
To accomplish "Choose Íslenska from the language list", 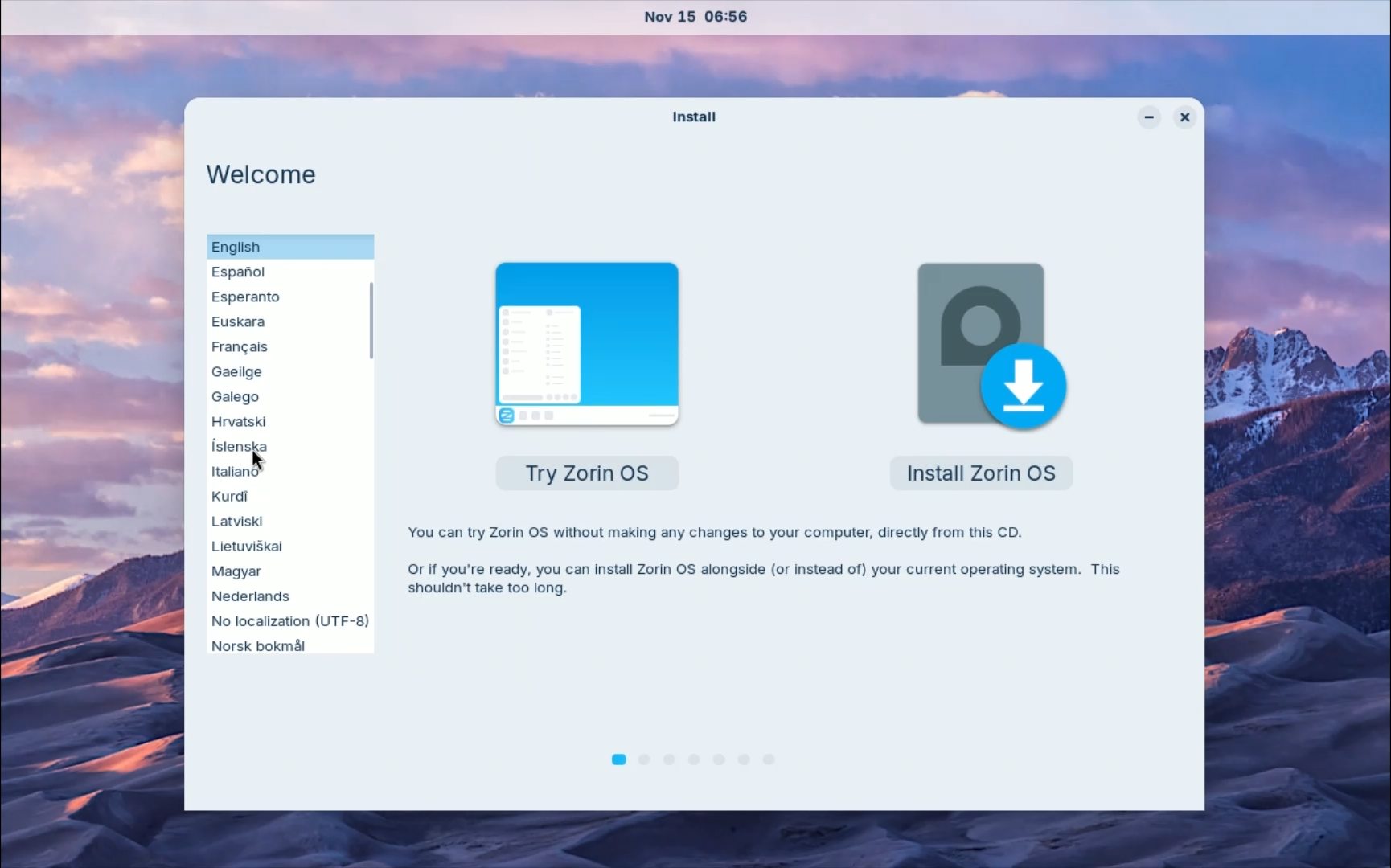I will (239, 447).
